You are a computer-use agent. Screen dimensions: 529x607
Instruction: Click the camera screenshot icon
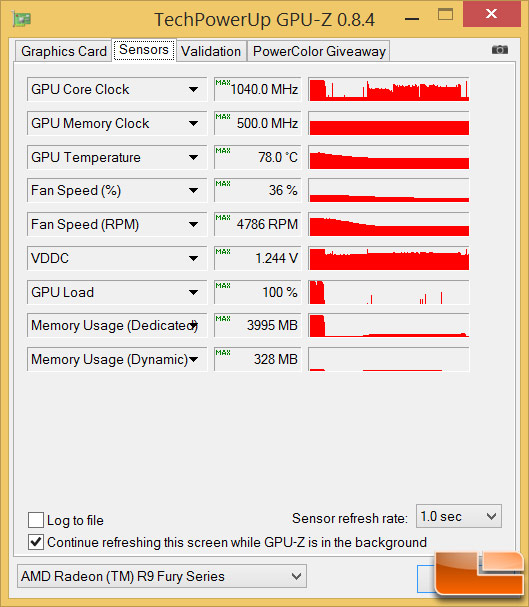tap(500, 50)
